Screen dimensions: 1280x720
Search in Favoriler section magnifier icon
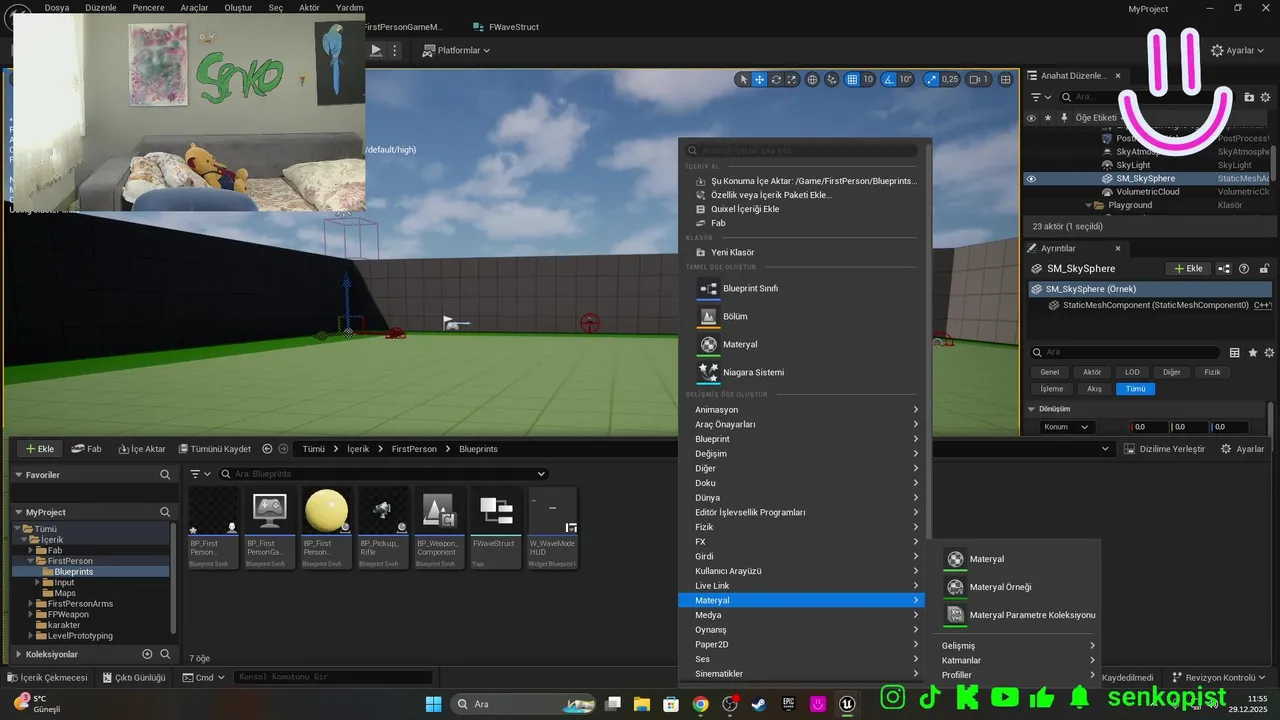[x=165, y=475]
